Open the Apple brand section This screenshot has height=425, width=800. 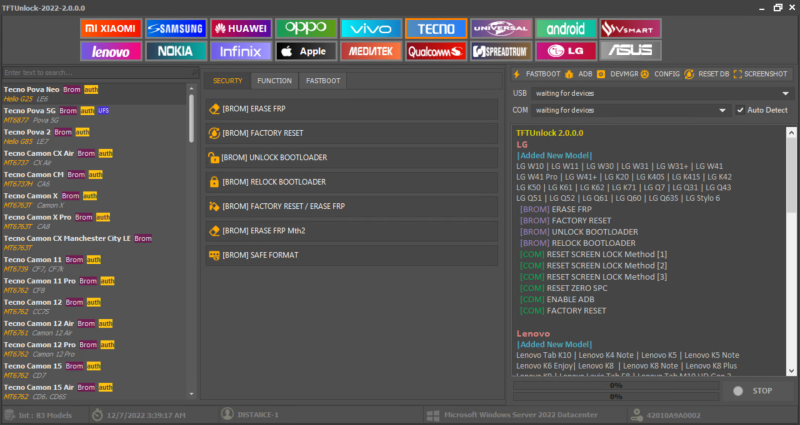306,51
